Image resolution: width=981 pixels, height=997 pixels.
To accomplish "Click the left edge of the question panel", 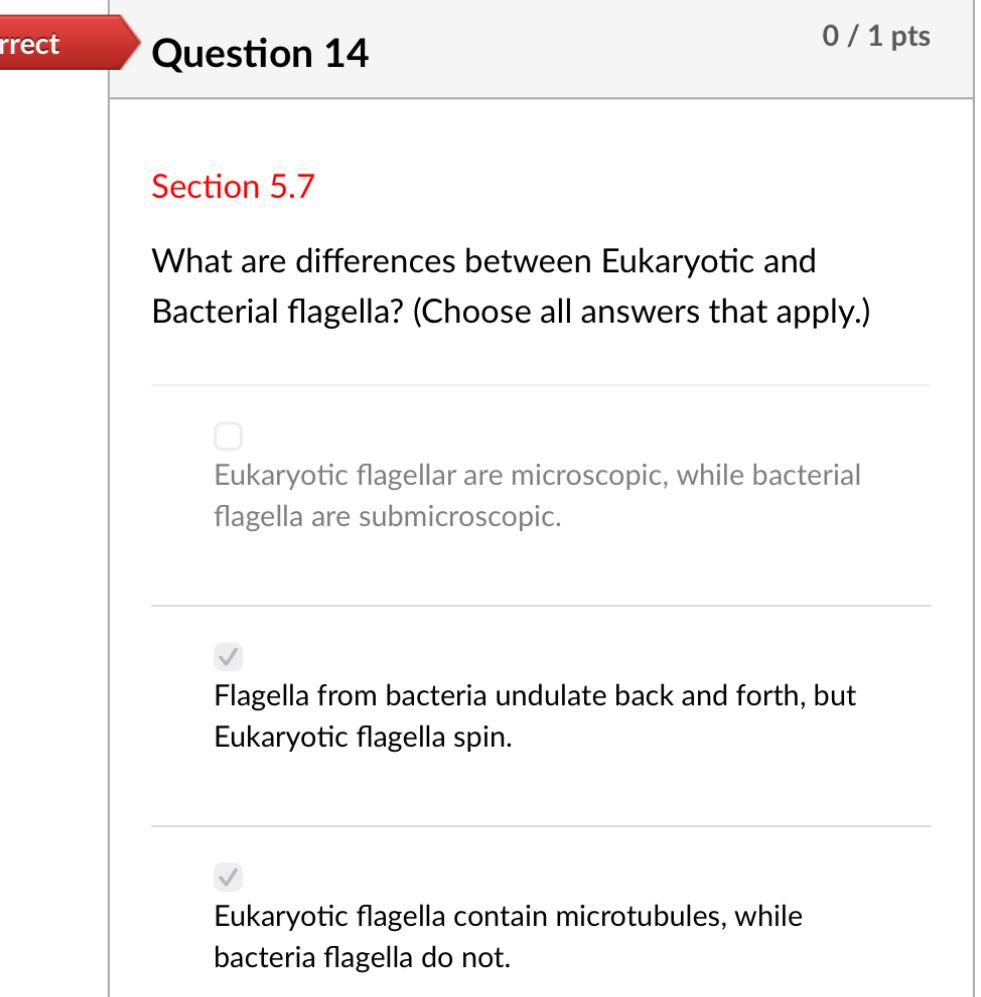I will [112, 500].
